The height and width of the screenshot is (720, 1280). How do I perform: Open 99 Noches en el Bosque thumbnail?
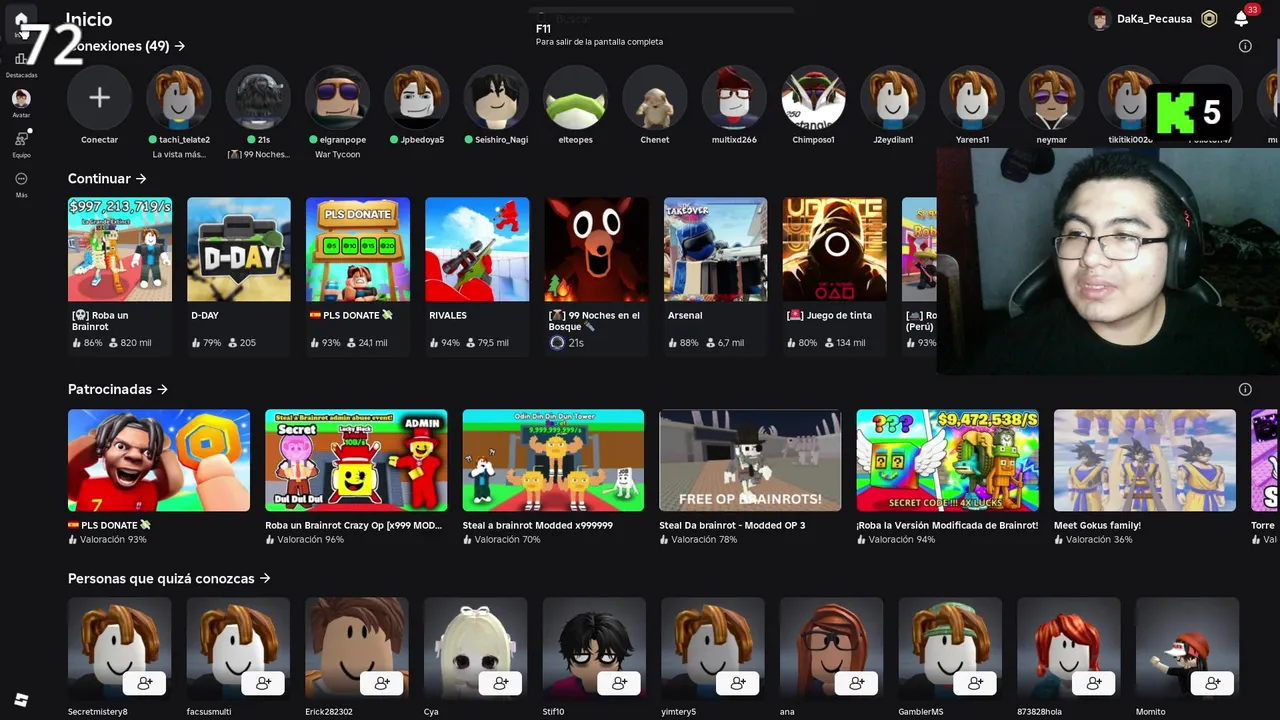pos(596,249)
